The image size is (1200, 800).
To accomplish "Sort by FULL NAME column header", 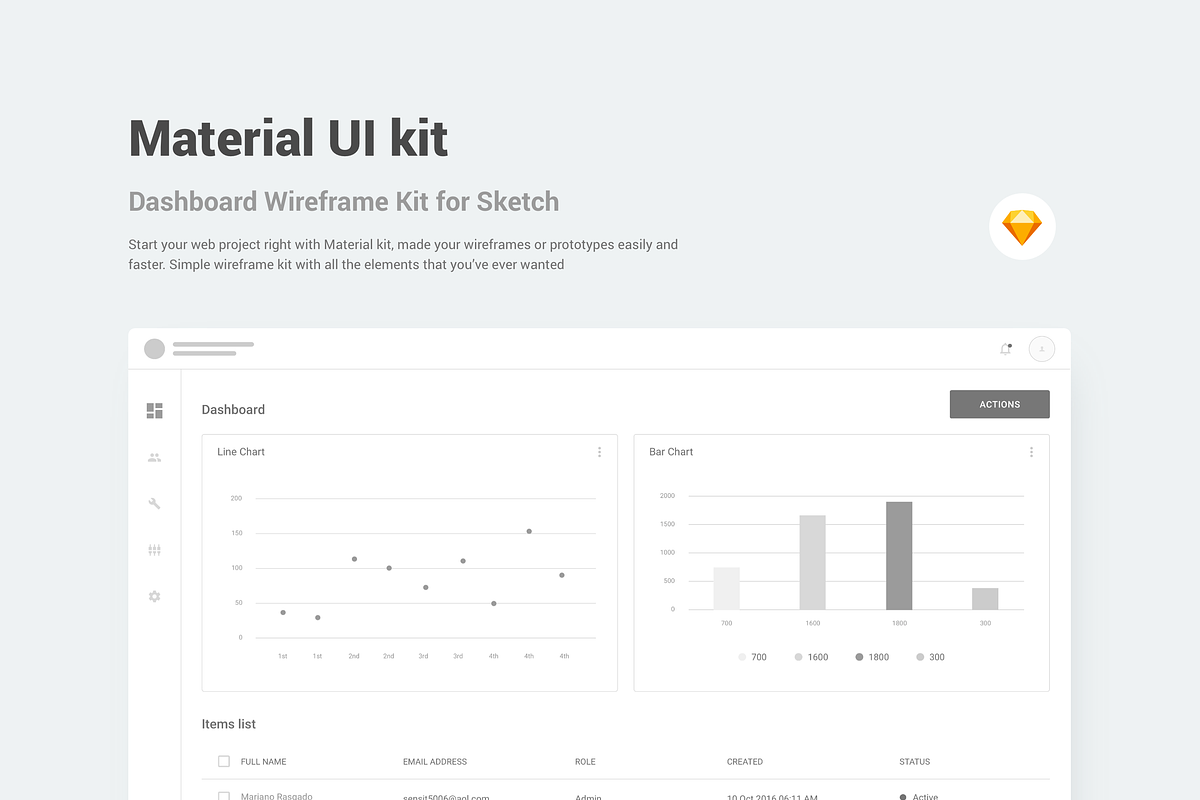I will pos(264,762).
